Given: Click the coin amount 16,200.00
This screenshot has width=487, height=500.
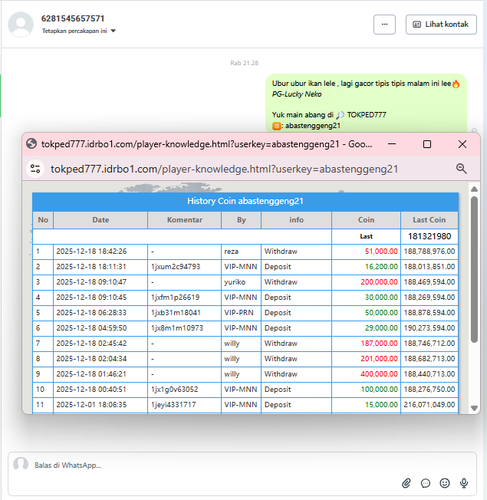Looking at the screenshot, I should pyautogui.click(x=381, y=267).
